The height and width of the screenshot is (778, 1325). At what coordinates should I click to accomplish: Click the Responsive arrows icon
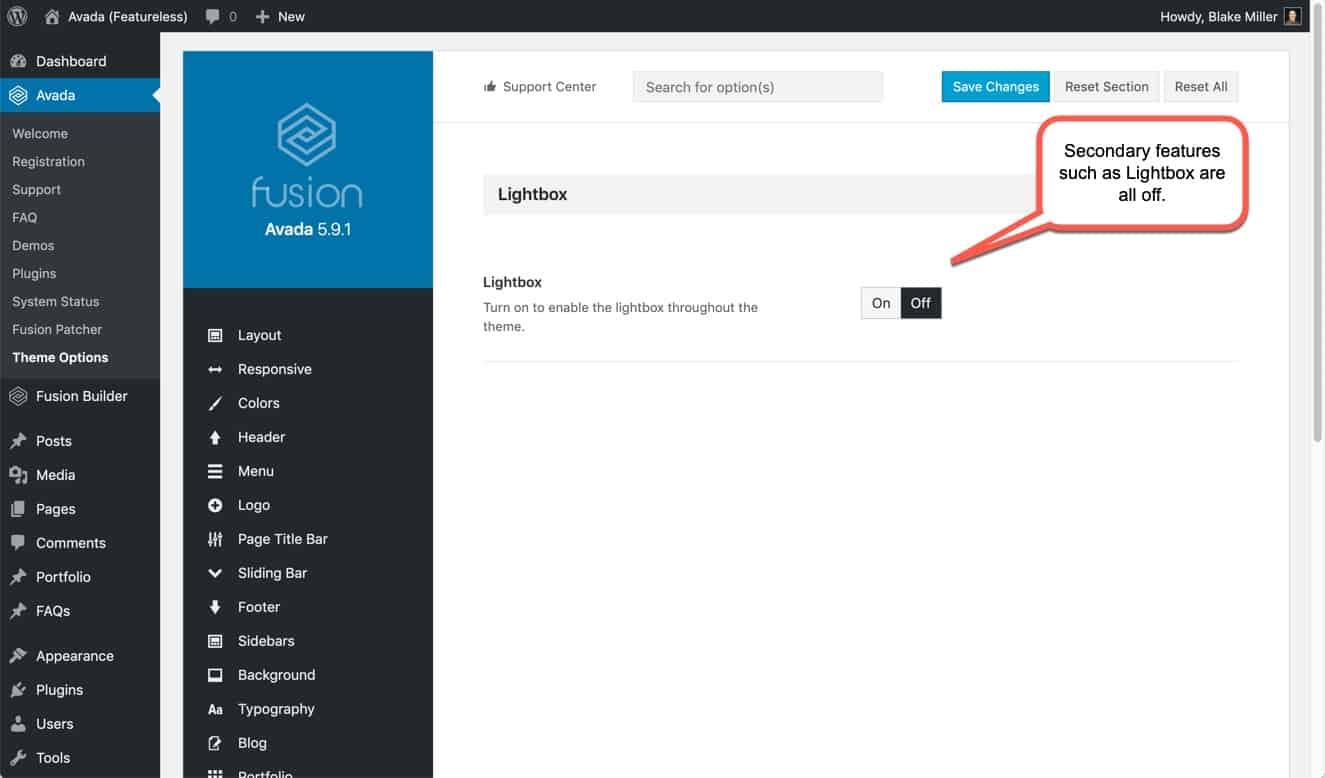pyautogui.click(x=215, y=369)
